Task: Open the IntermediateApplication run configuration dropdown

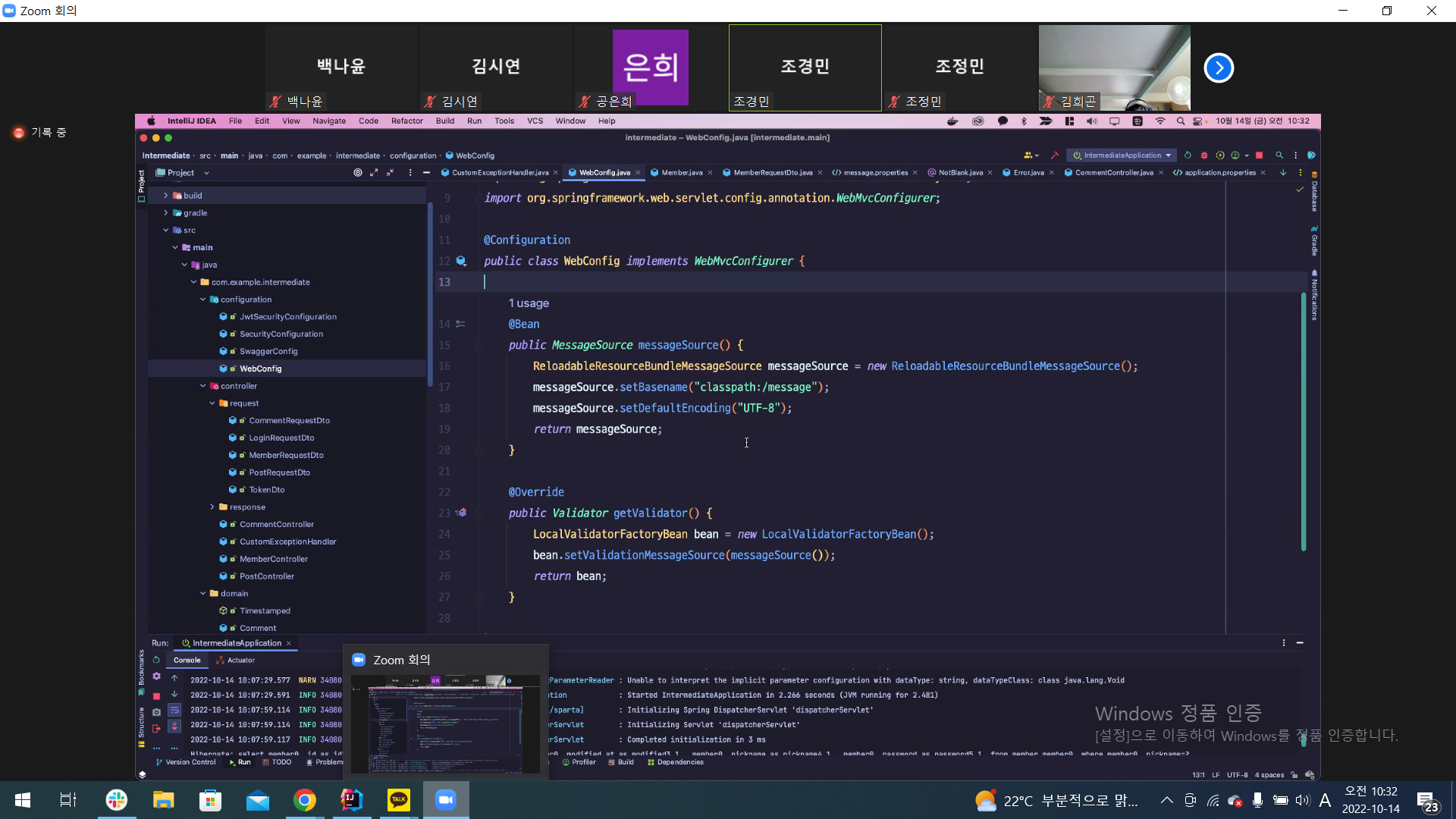Action: pyautogui.click(x=1122, y=155)
